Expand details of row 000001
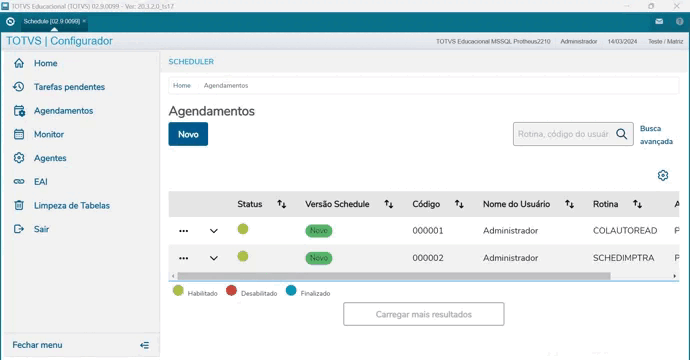This screenshot has height=360, width=690. pyautogui.click(x=213, y=231)
